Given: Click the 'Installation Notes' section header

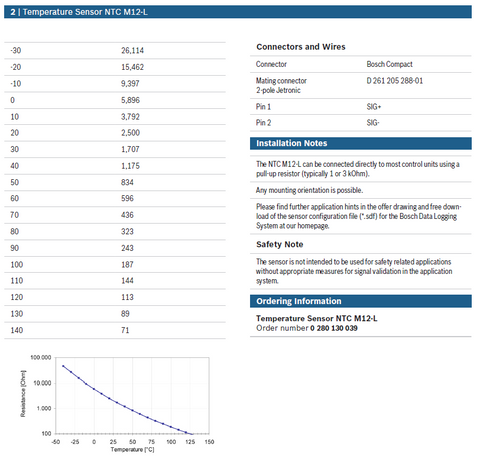Looking at the screenshot, I should [361, 144].
